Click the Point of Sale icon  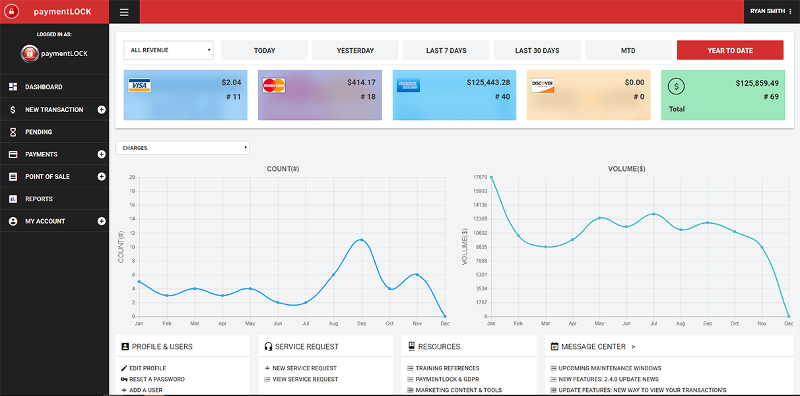13,177
